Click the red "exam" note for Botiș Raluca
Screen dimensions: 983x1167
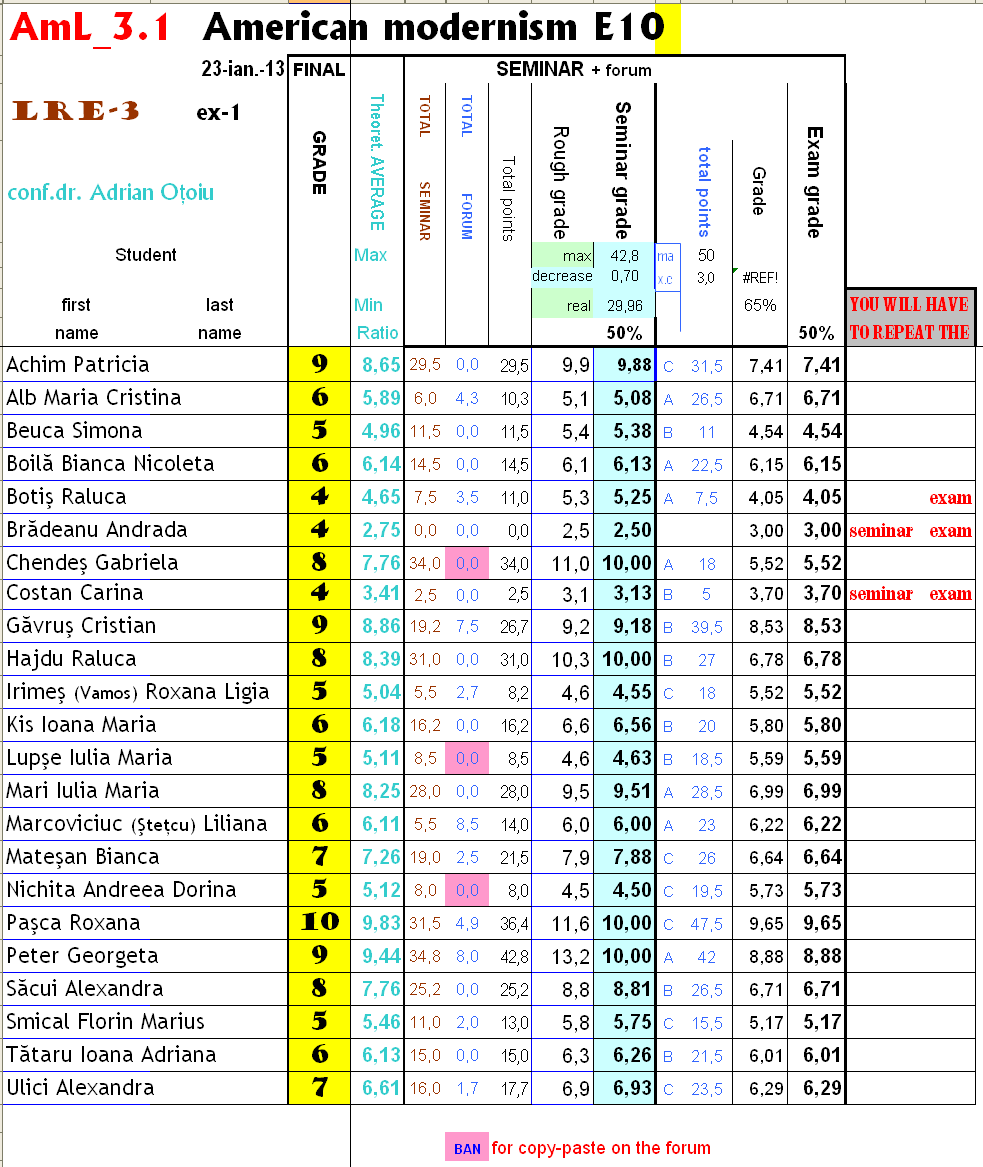point(950,498)
